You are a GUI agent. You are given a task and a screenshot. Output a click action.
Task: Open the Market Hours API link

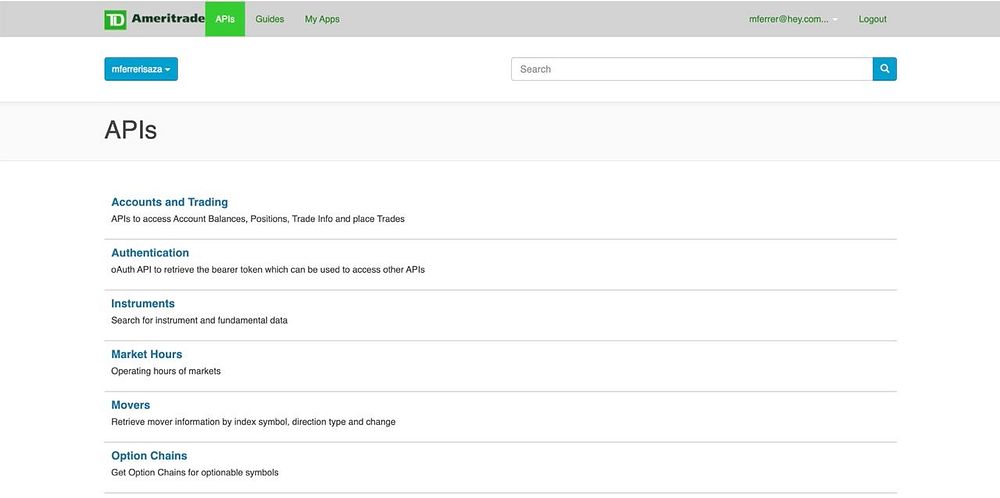pyautogui.click(x=146, y=354)
